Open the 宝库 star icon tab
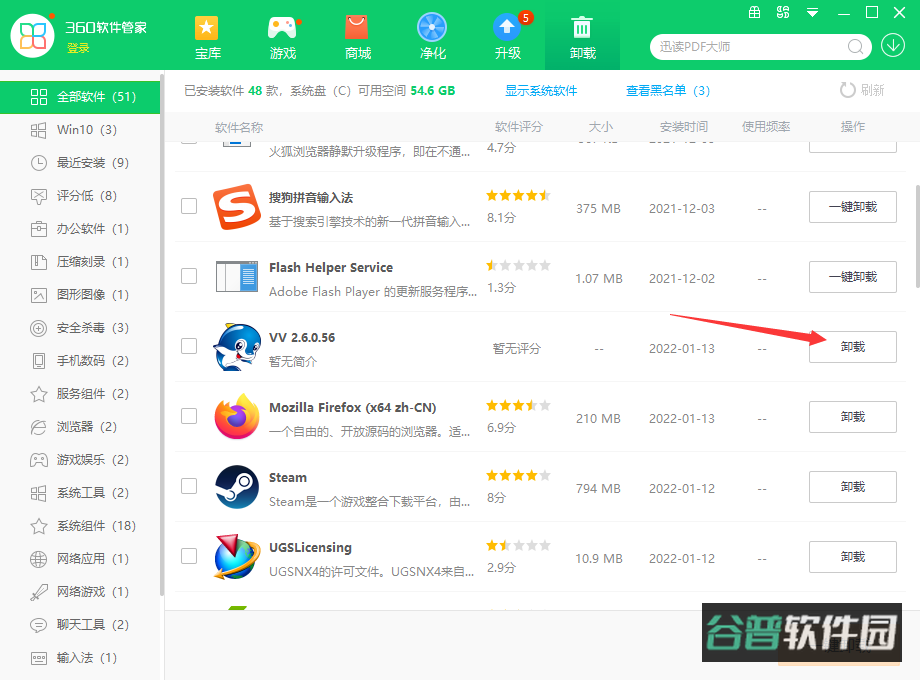This screenshot has height=680, width=920. tap(207, 38)
